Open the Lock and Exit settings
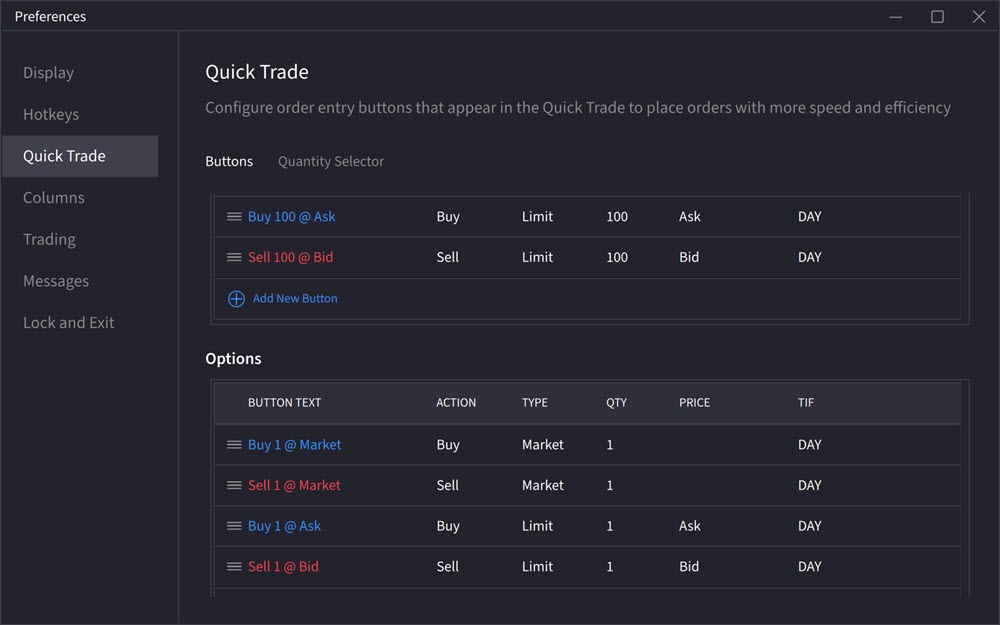The height and width of the screenshot is (625, 1000). (x=68, y=322)
